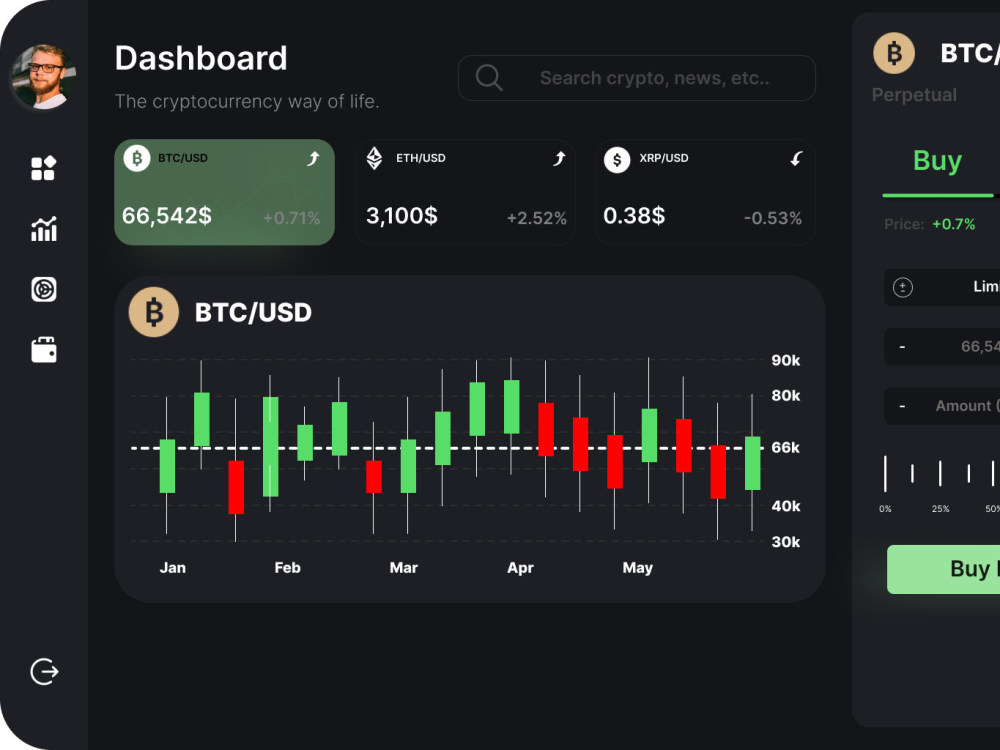The width and height of the screenshot is (1000, 750).
Task: Click the 80k axis label
Action: 786,395
